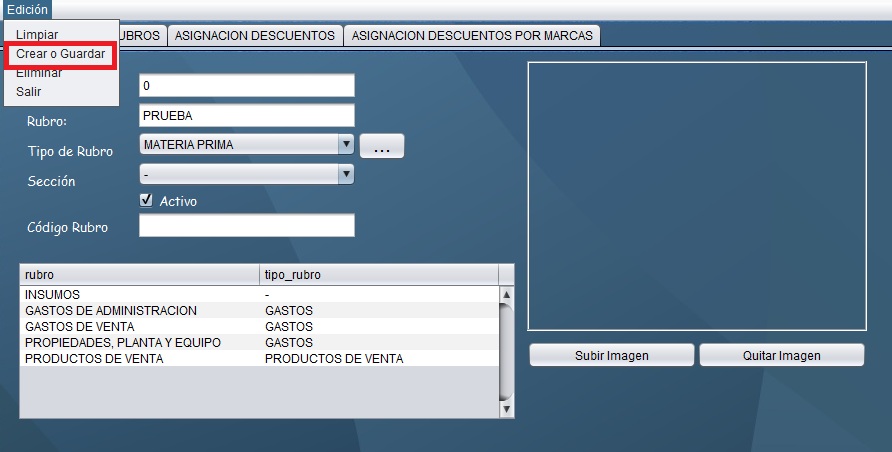Uncheck the Activo checkbox
This screenshot has height=452, width=892.
147,200
